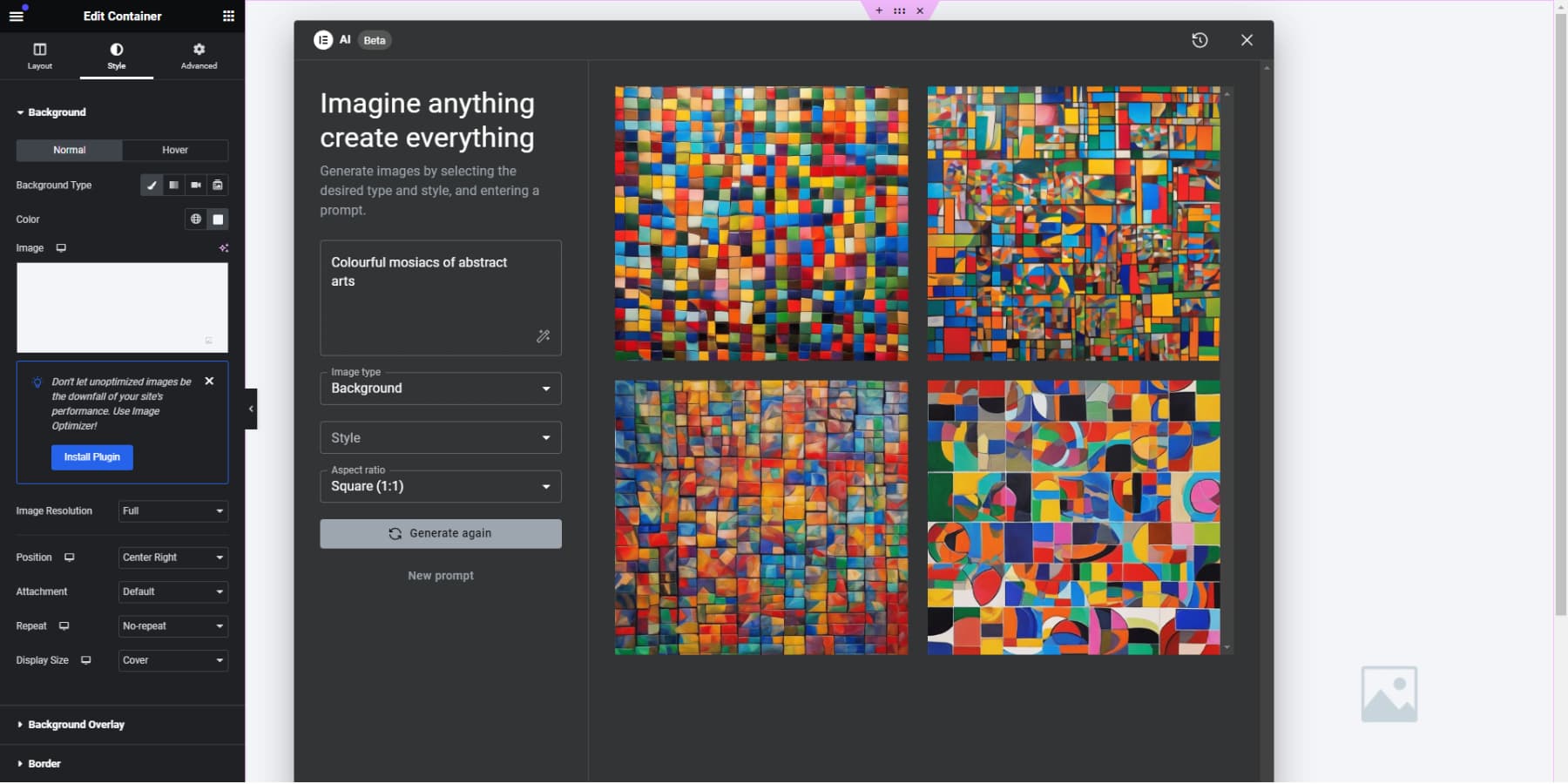Click the enhance prompt wand icon

[543, 336]
